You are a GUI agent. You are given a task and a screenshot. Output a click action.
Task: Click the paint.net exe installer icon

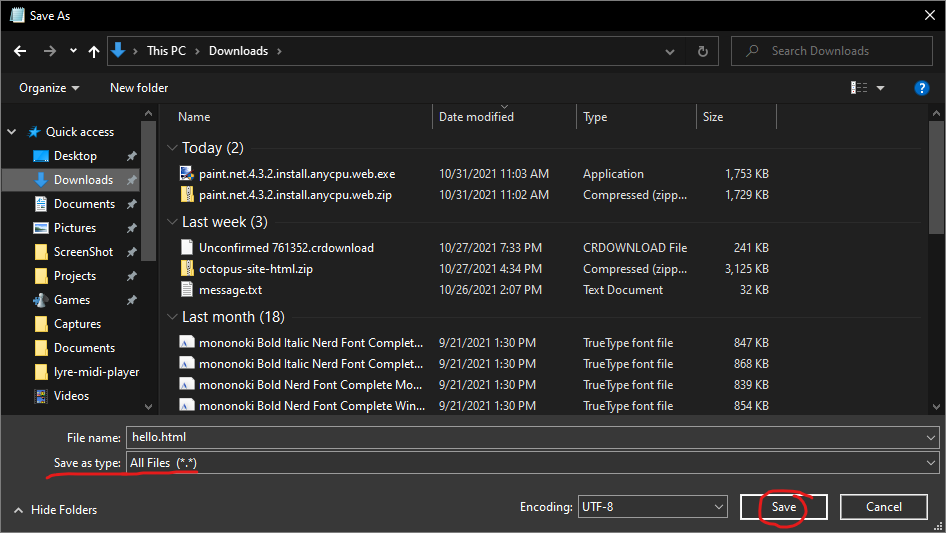tap(187, 174)
